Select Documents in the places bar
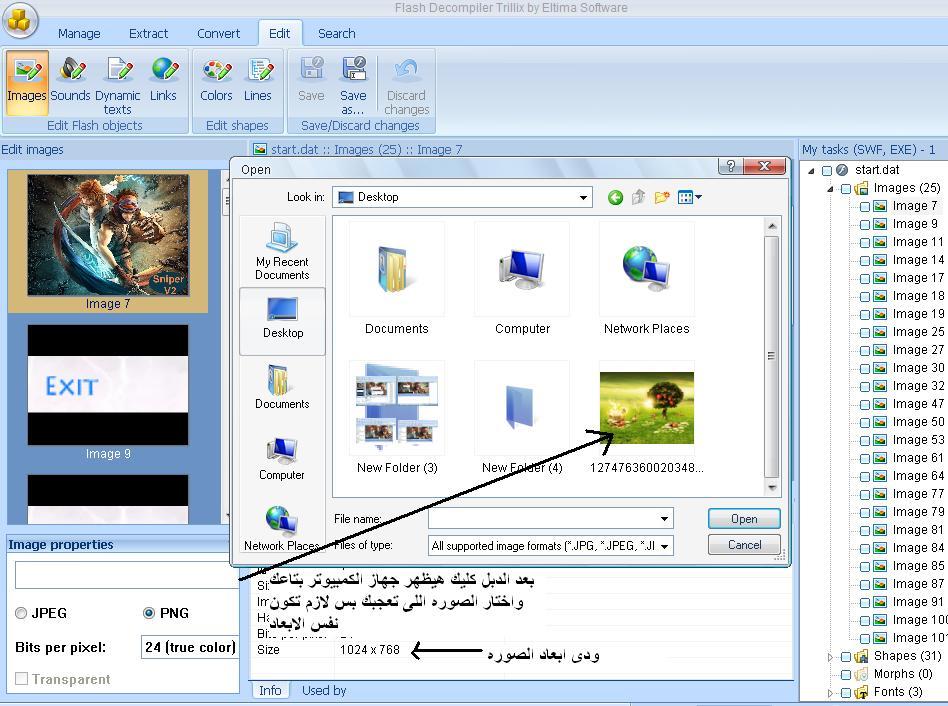This screenshot has width=948, height=706. [x=282, y=387]
